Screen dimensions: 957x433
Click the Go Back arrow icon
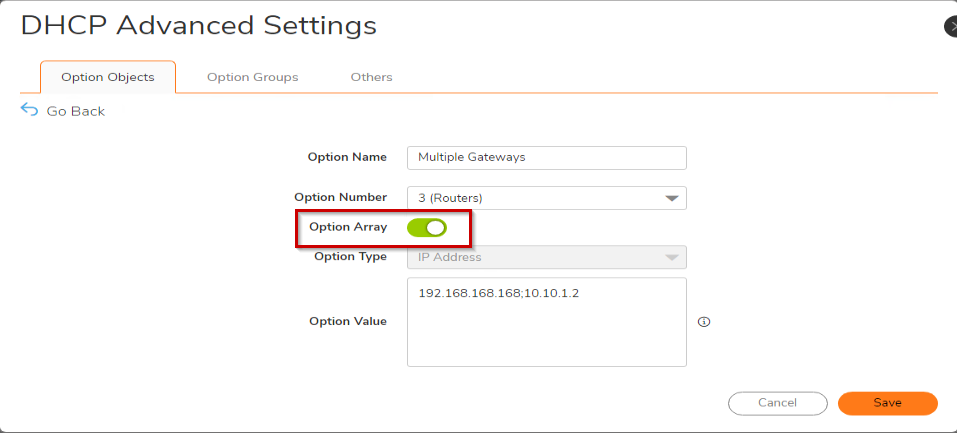point(29,110)
